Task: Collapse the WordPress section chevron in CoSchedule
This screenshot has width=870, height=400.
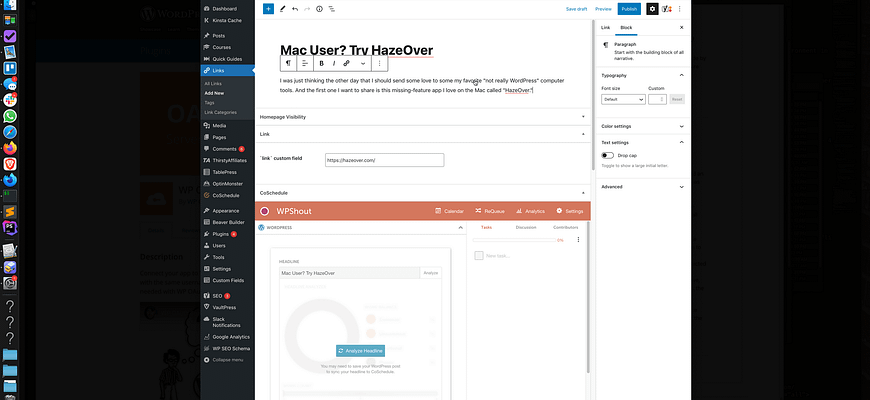Action: tap(461, 227)
